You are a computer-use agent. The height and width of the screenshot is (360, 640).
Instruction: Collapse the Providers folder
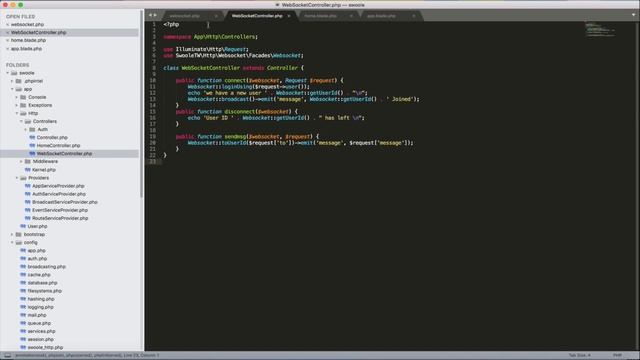click(17, 178)
